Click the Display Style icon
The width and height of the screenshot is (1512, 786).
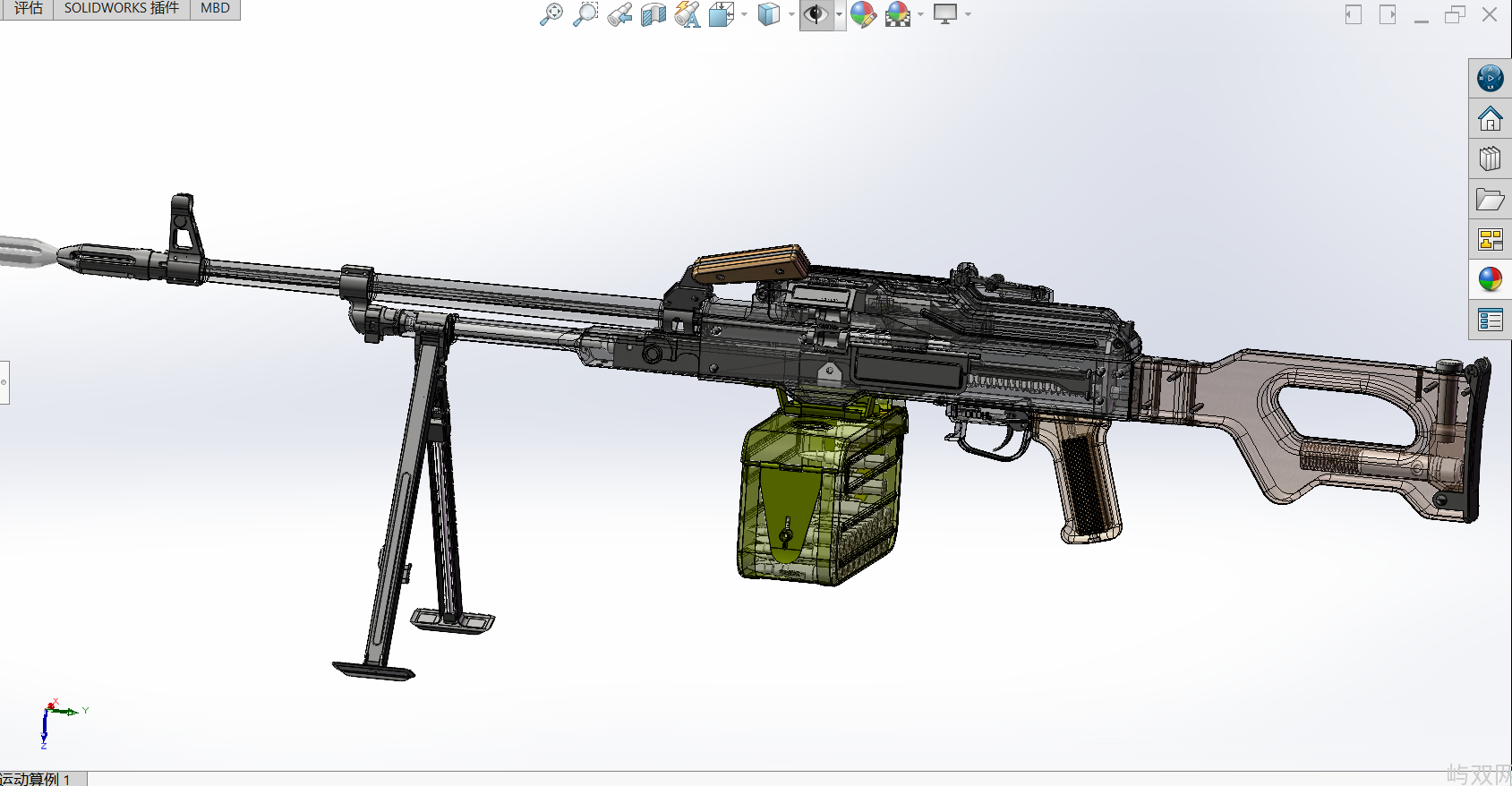pos(768,14)
